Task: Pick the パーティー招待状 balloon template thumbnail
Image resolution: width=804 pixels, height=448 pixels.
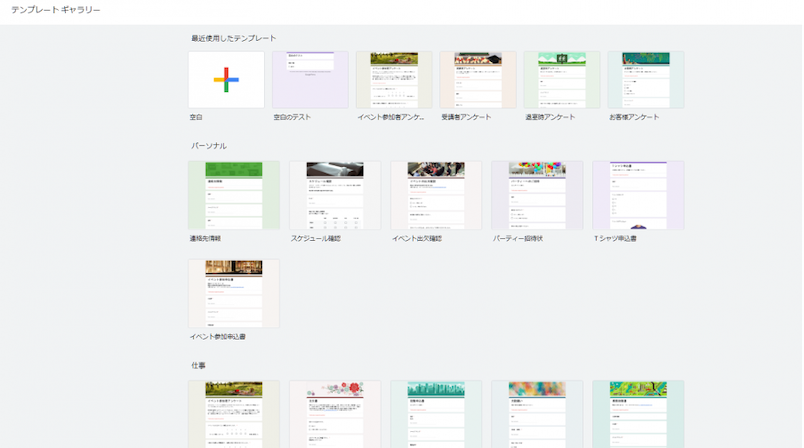Action: [x=537, y=195]
